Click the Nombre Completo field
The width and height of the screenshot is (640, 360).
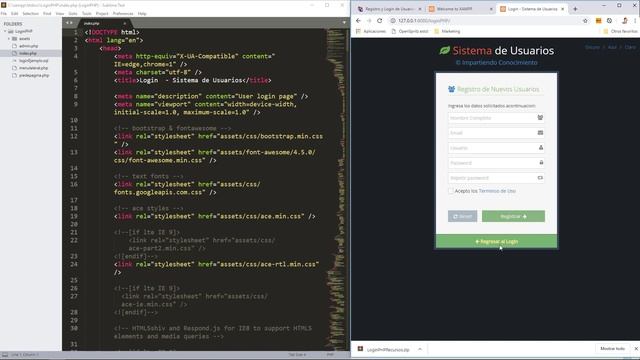496,118
